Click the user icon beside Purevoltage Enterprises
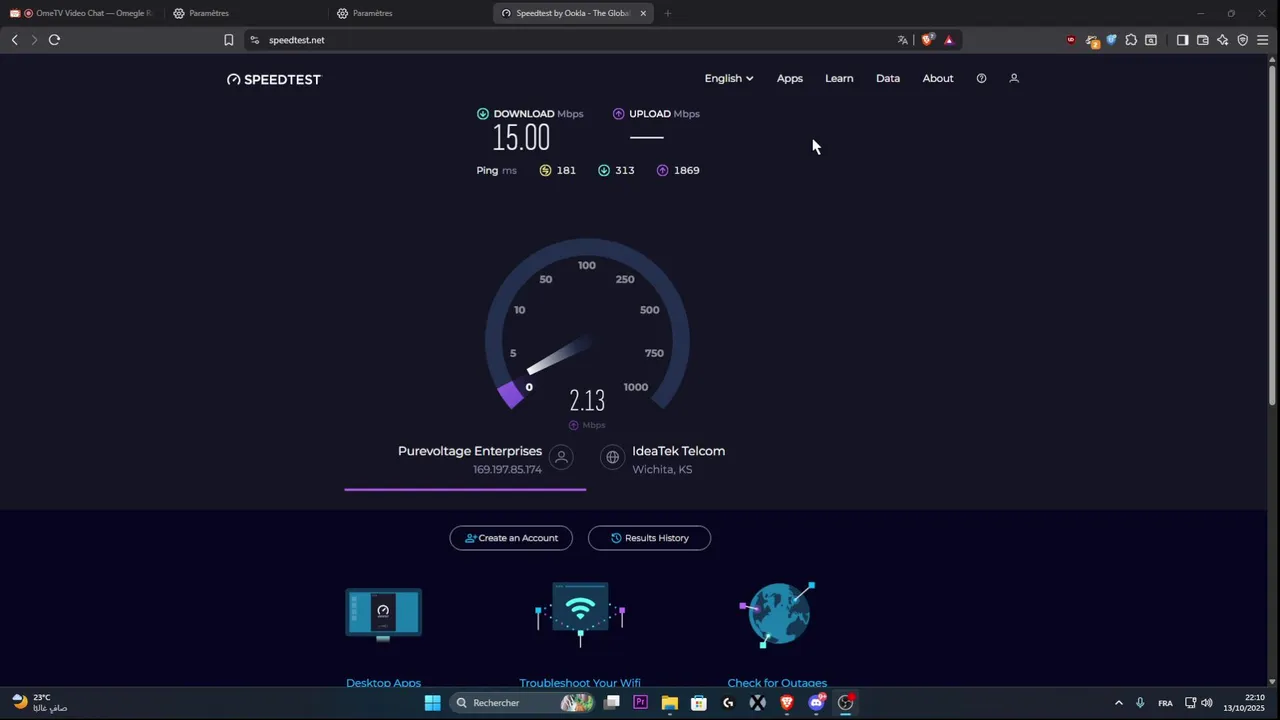 click(561, 457)
